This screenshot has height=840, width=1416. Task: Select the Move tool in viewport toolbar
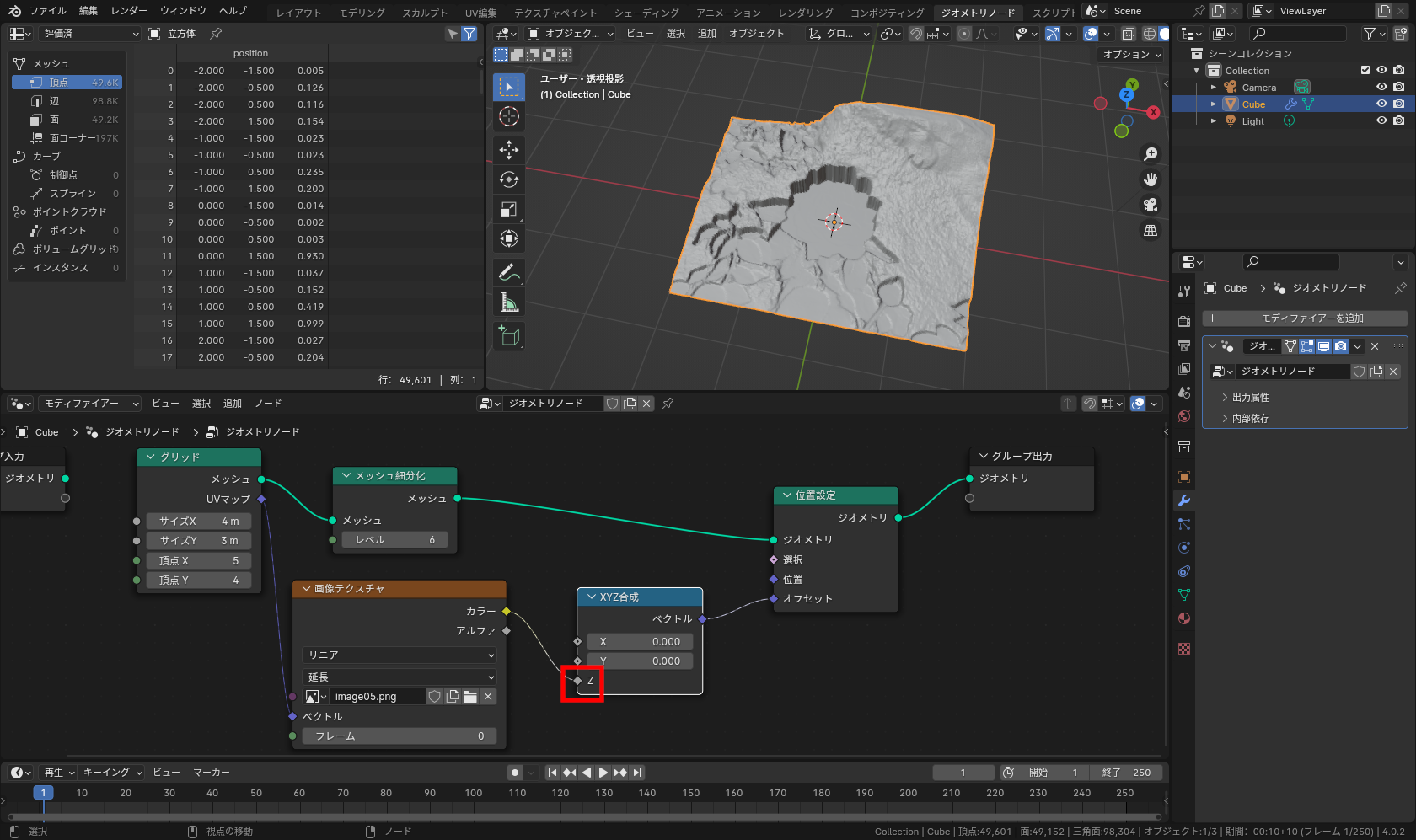509,150
